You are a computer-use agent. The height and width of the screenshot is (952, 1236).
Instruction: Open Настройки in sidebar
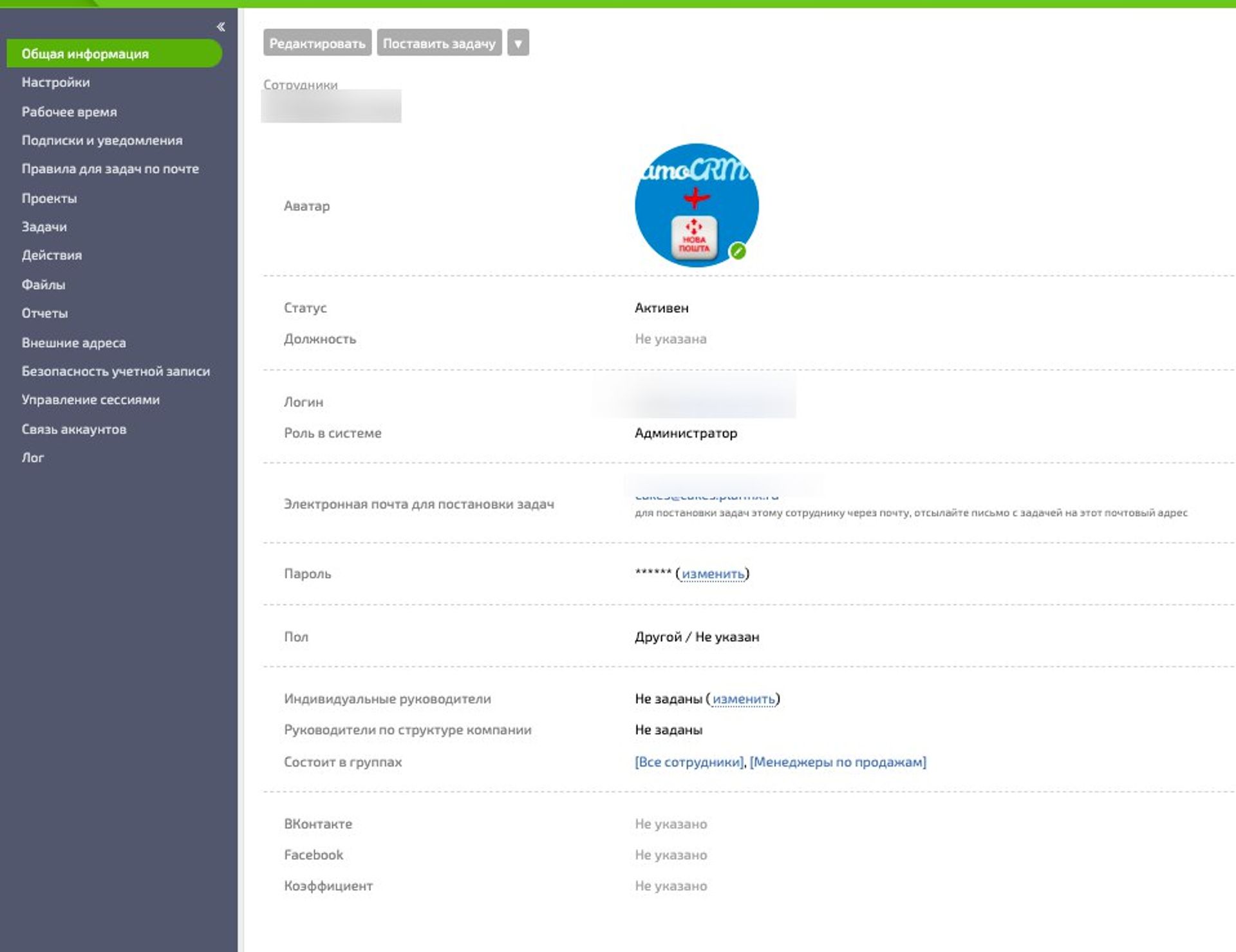click(x=55, y=82)
